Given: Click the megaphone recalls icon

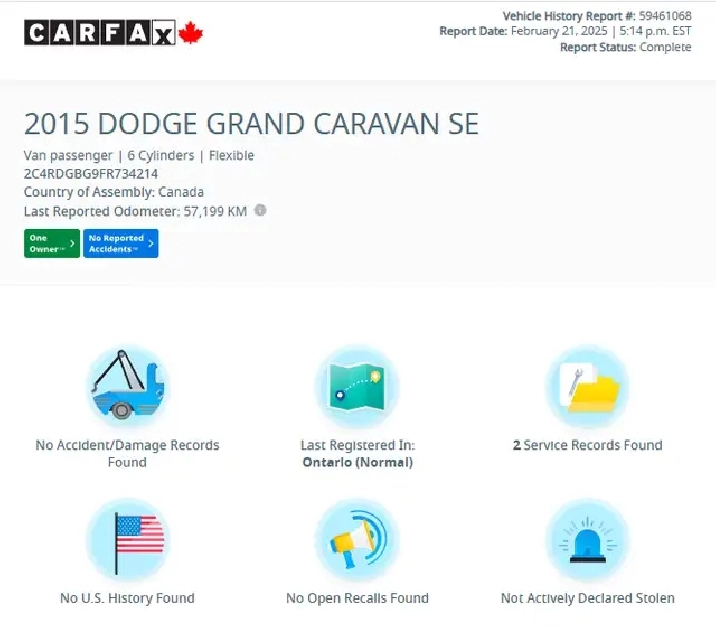Looking at the screenshot, I should click(x=357, y=540).
